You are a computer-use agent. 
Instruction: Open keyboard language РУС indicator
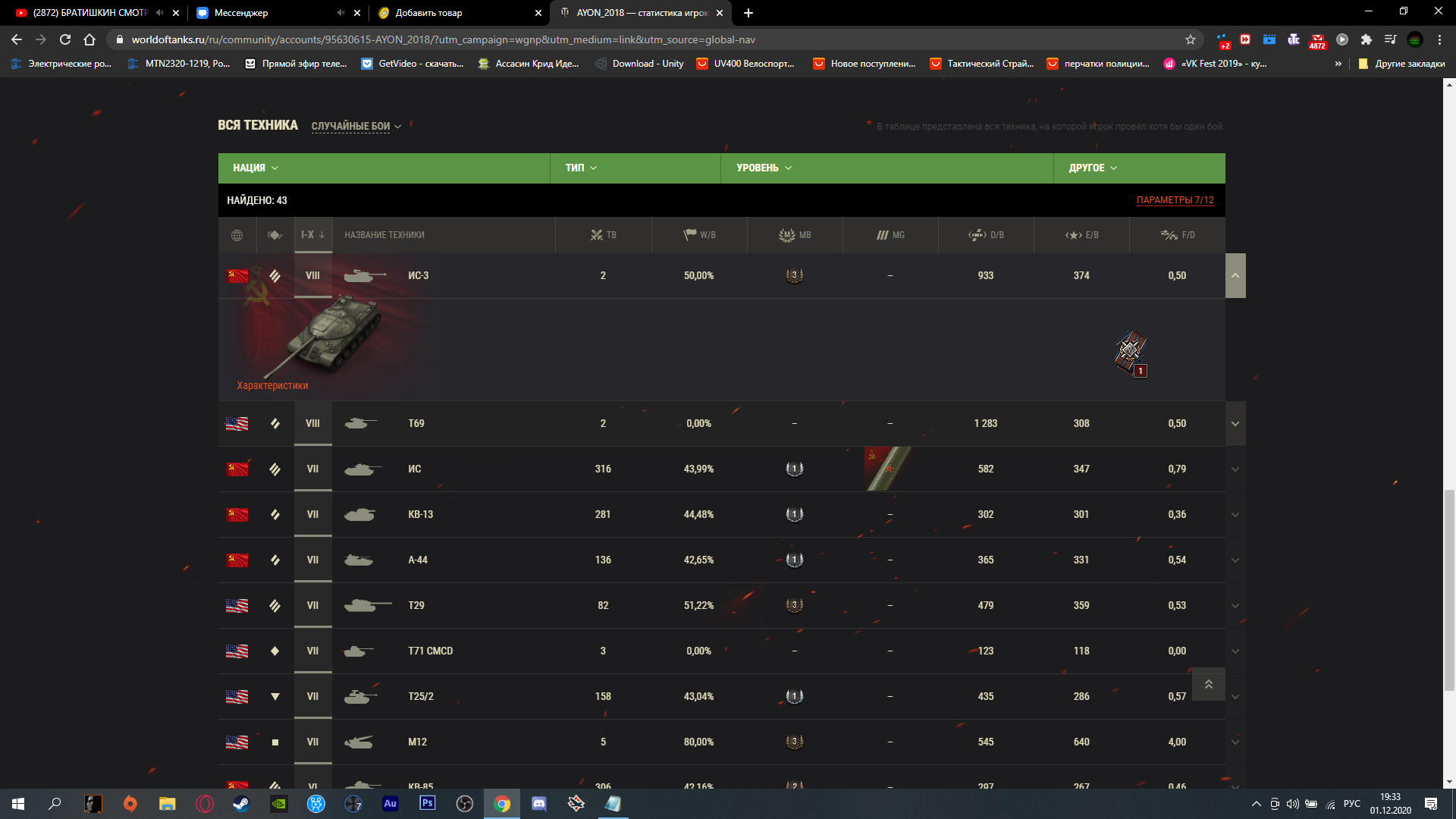click(1352, 804)
